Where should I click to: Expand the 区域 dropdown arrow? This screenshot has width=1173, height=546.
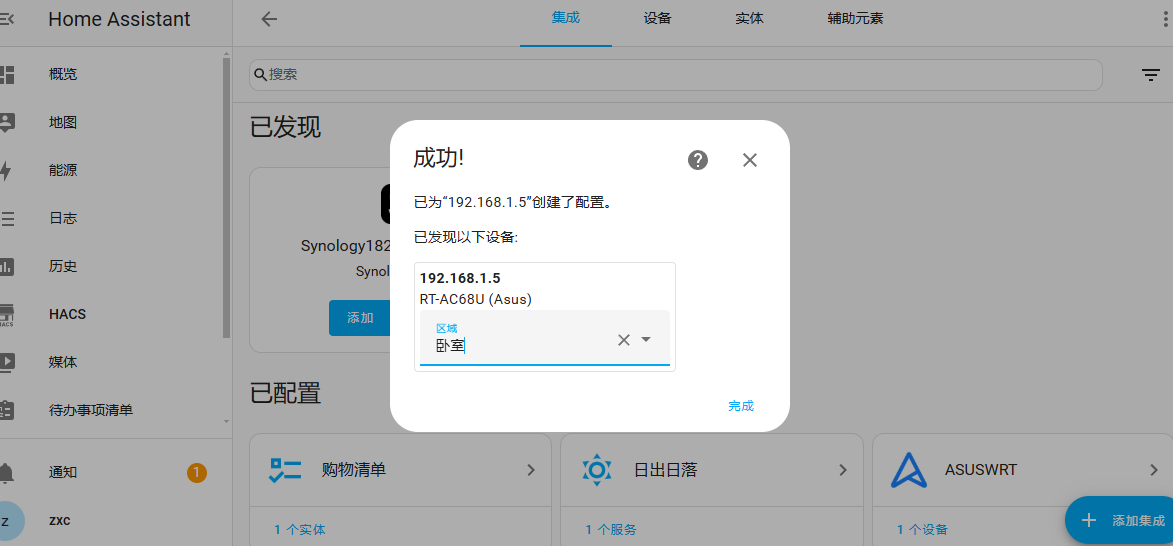point(646,340)
